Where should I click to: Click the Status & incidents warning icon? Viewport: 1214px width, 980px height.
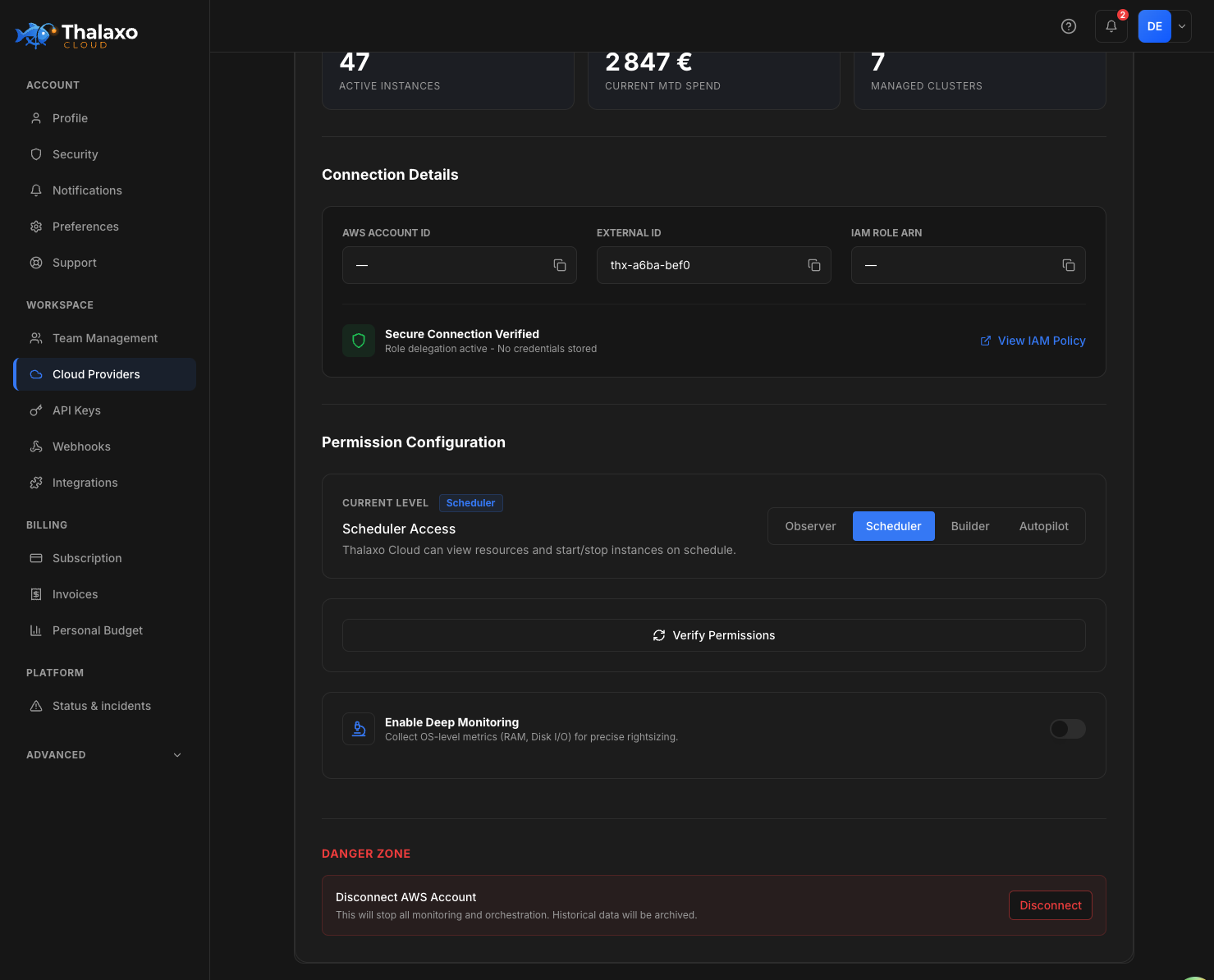tap(36, 706)
